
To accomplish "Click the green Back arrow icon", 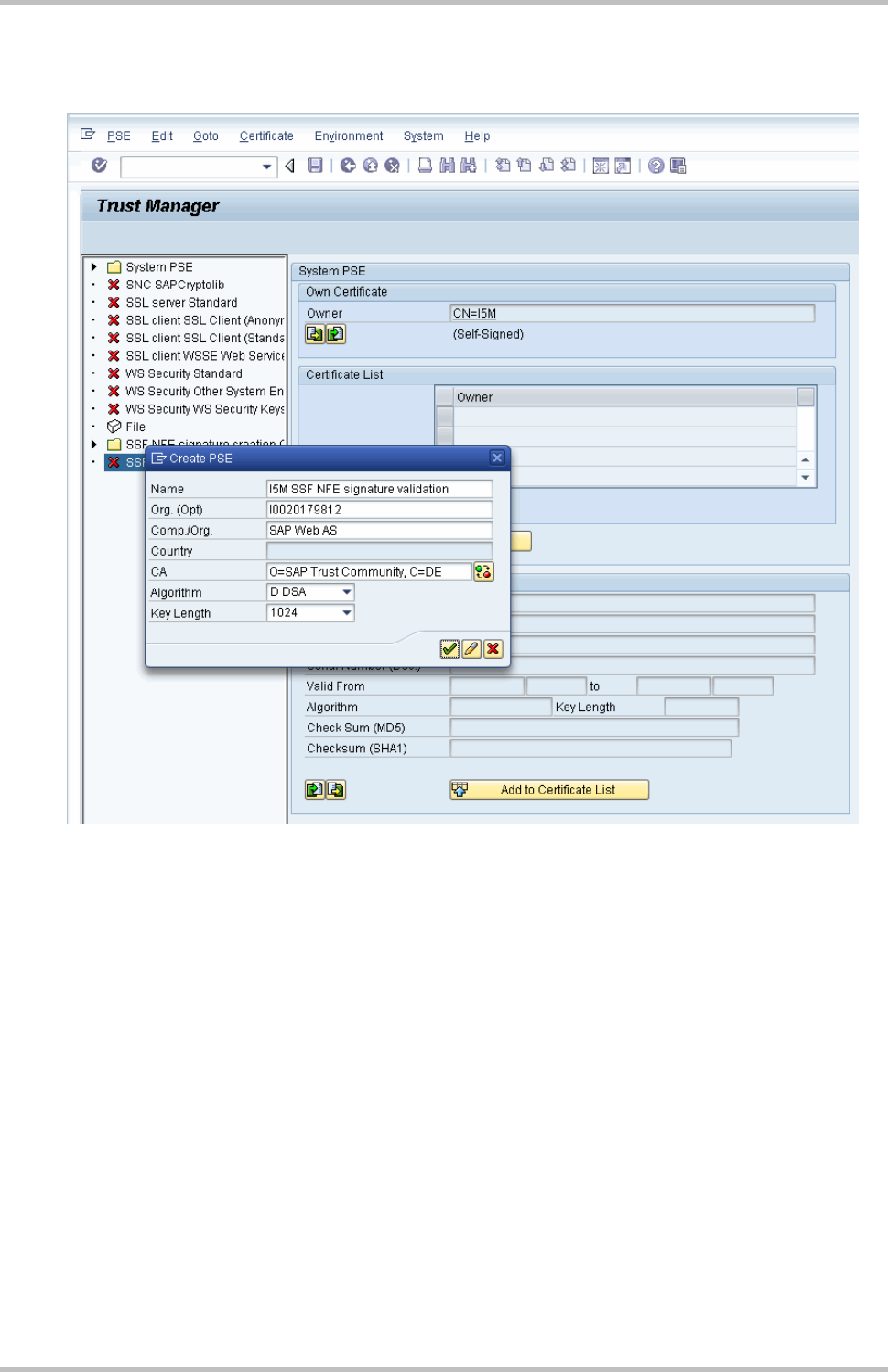I will 348,166.
